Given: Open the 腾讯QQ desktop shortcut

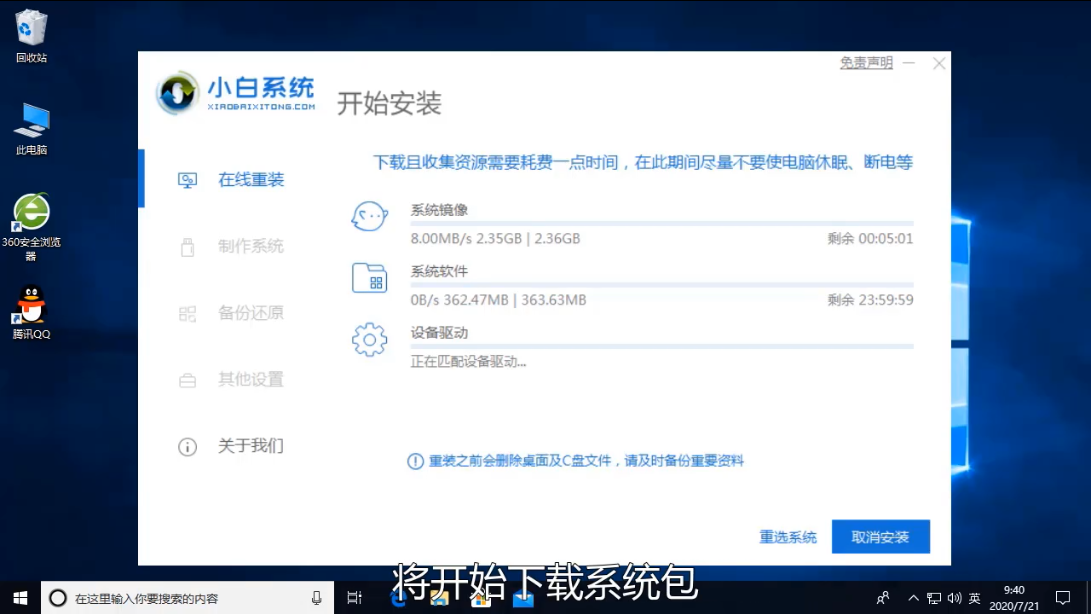Looking at the screenshot, I should coord(31,305).
